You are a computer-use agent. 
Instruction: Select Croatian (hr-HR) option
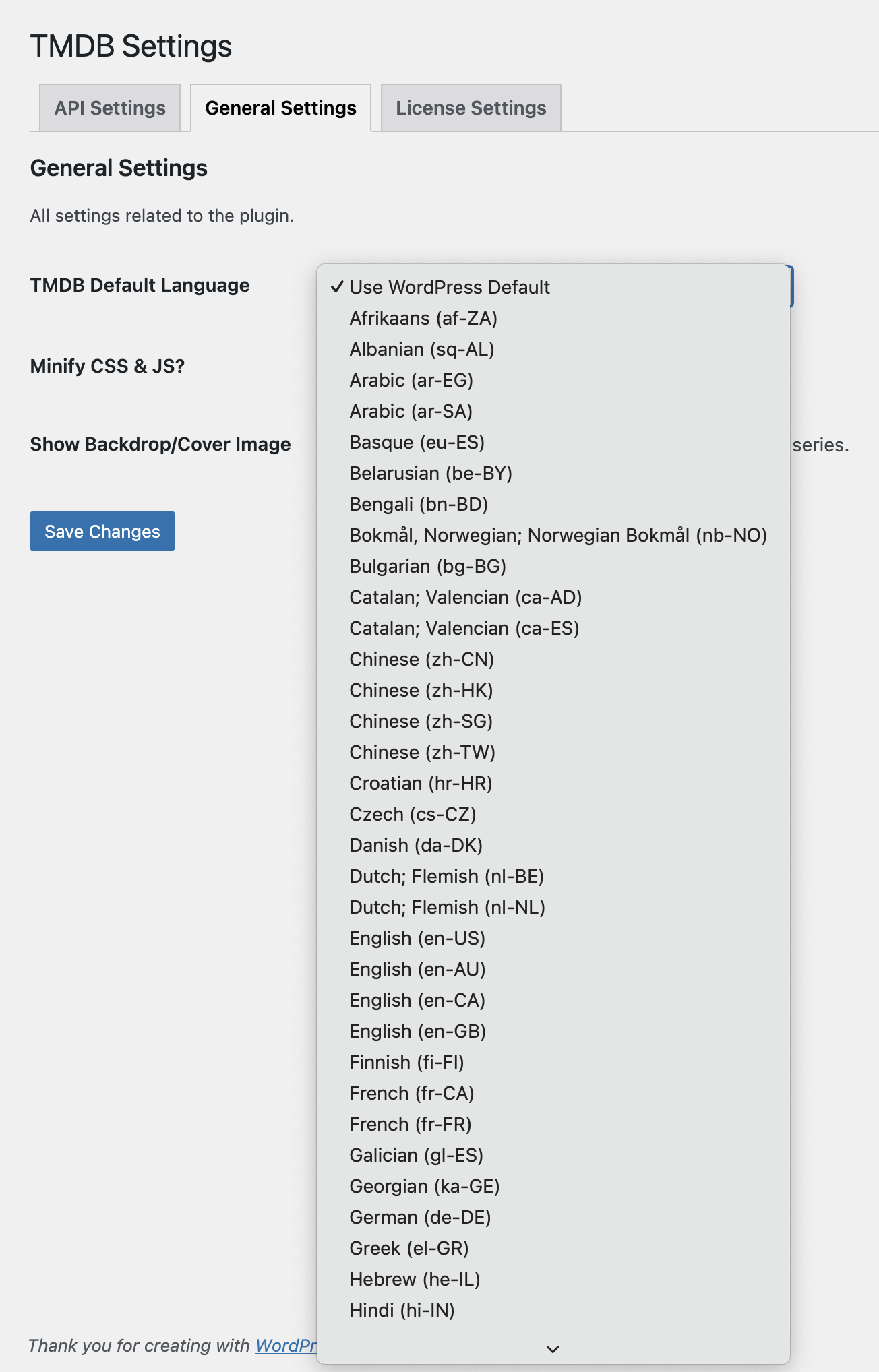(x=553, y=783)
